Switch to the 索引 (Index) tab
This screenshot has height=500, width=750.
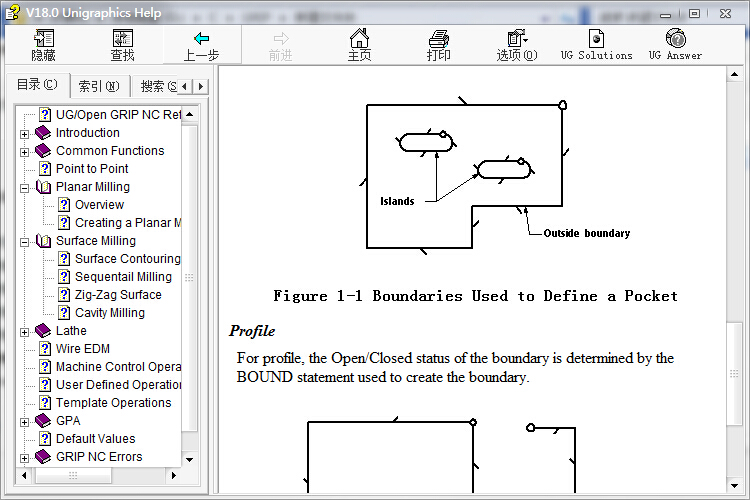click(x=98, y=86)
